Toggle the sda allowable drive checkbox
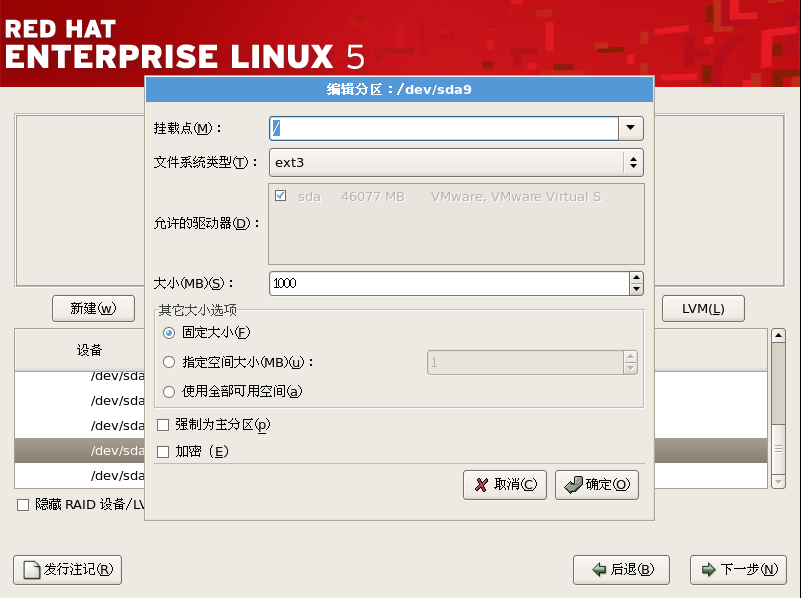This screenshot has height=598, width=801. pos(280,196)
